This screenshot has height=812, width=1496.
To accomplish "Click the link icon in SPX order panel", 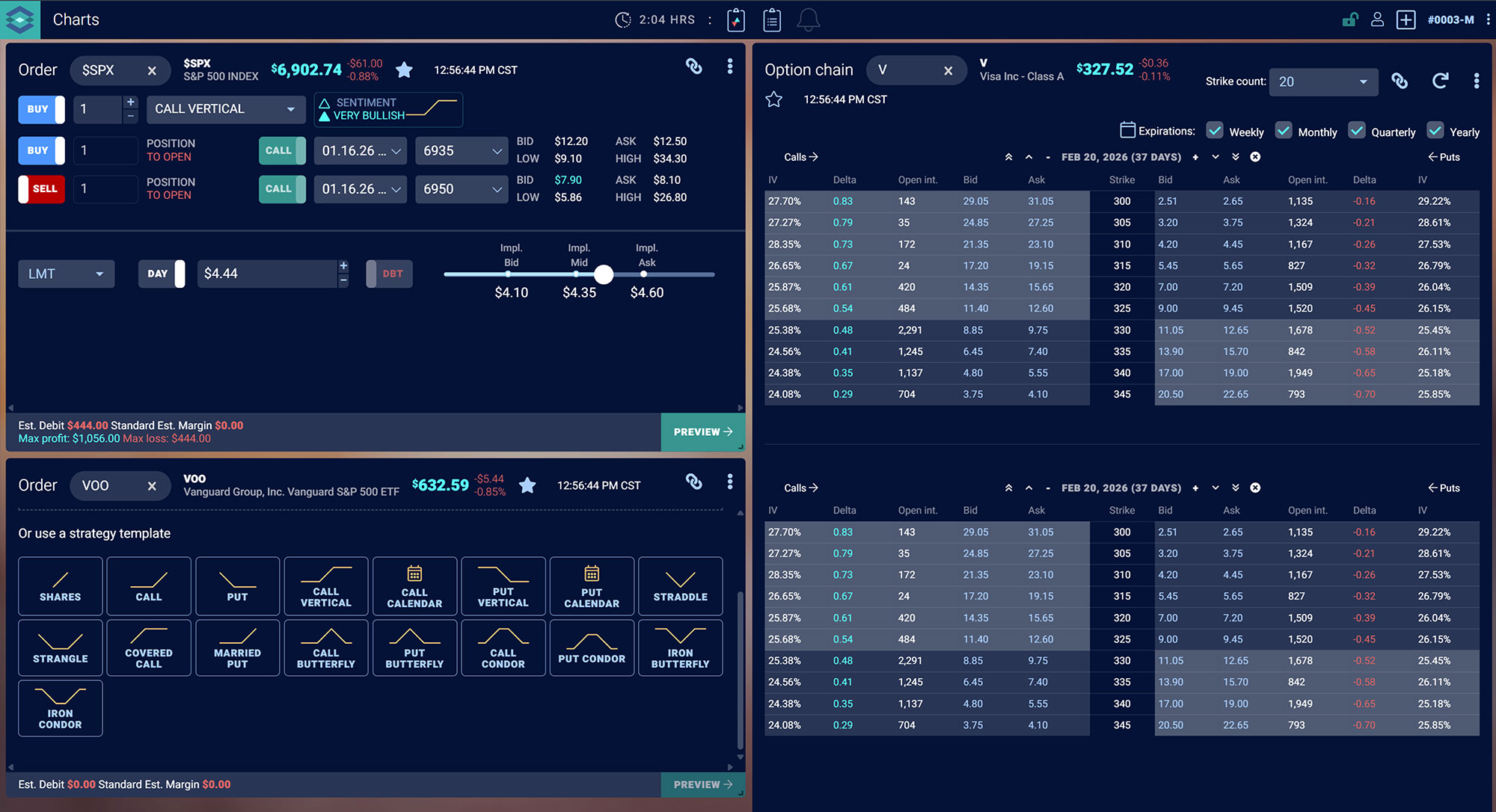I will [x=694, y=67].
